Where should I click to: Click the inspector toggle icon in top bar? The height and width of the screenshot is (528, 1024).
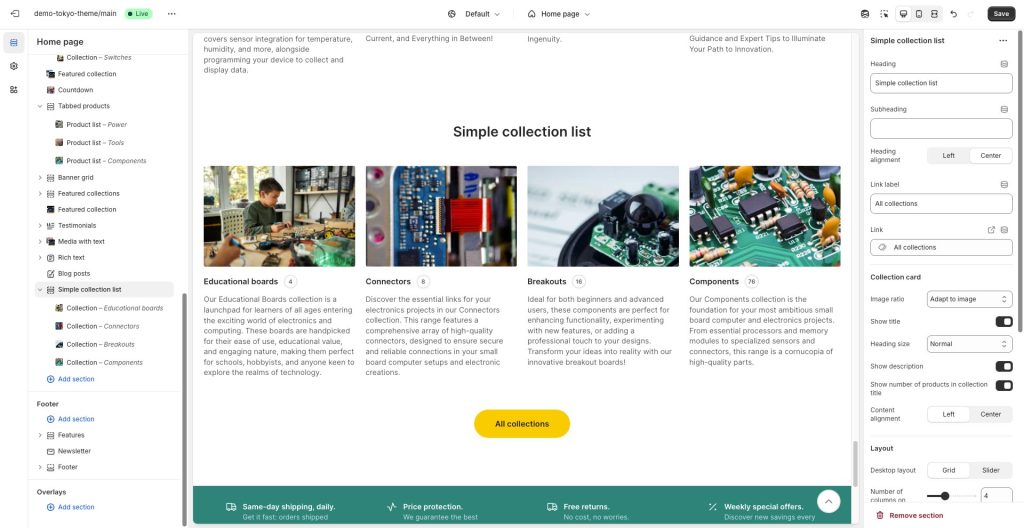(884, 14)
